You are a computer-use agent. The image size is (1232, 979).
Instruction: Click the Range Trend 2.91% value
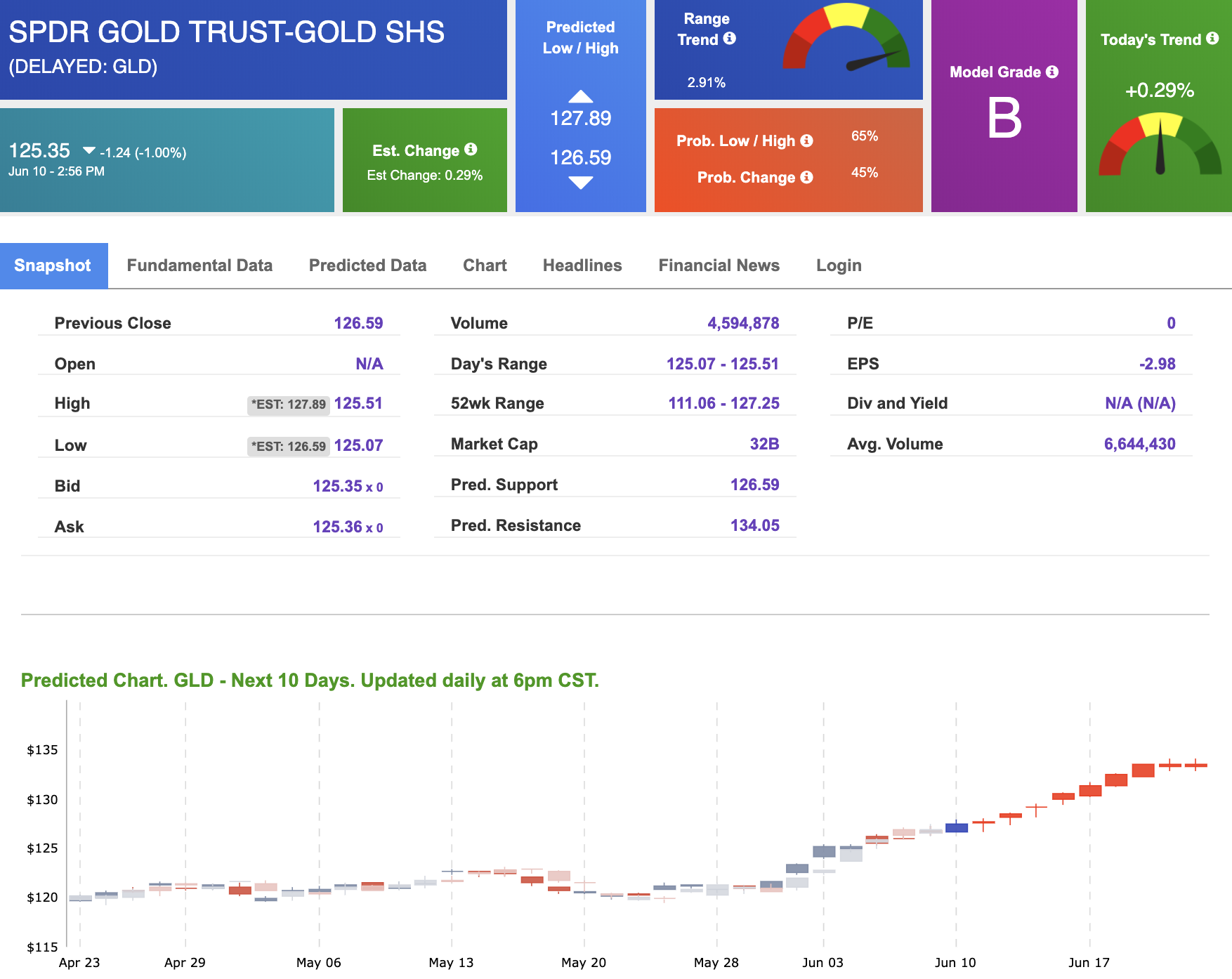click(x=706, y=82)
